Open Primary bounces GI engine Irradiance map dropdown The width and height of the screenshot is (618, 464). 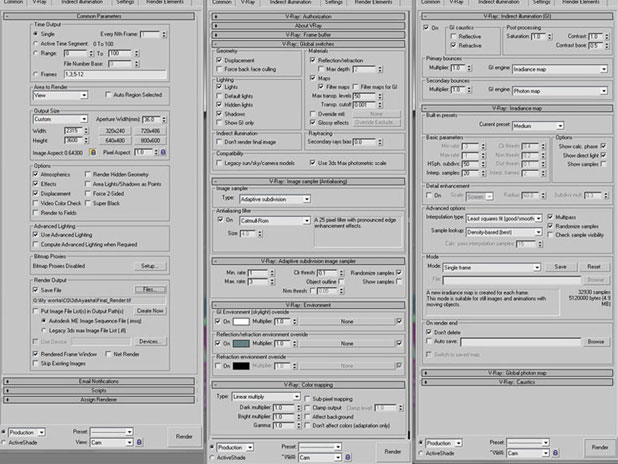point(560,69)
